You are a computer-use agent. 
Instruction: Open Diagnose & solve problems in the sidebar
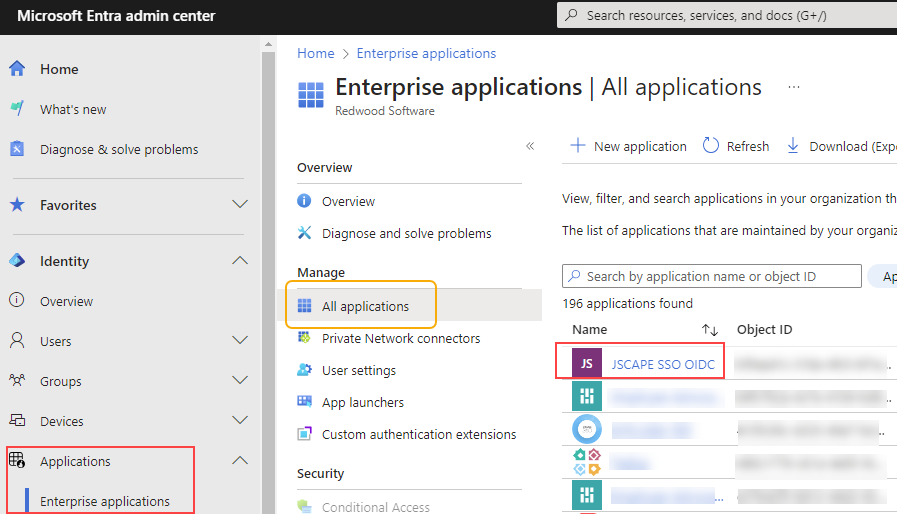119,149
